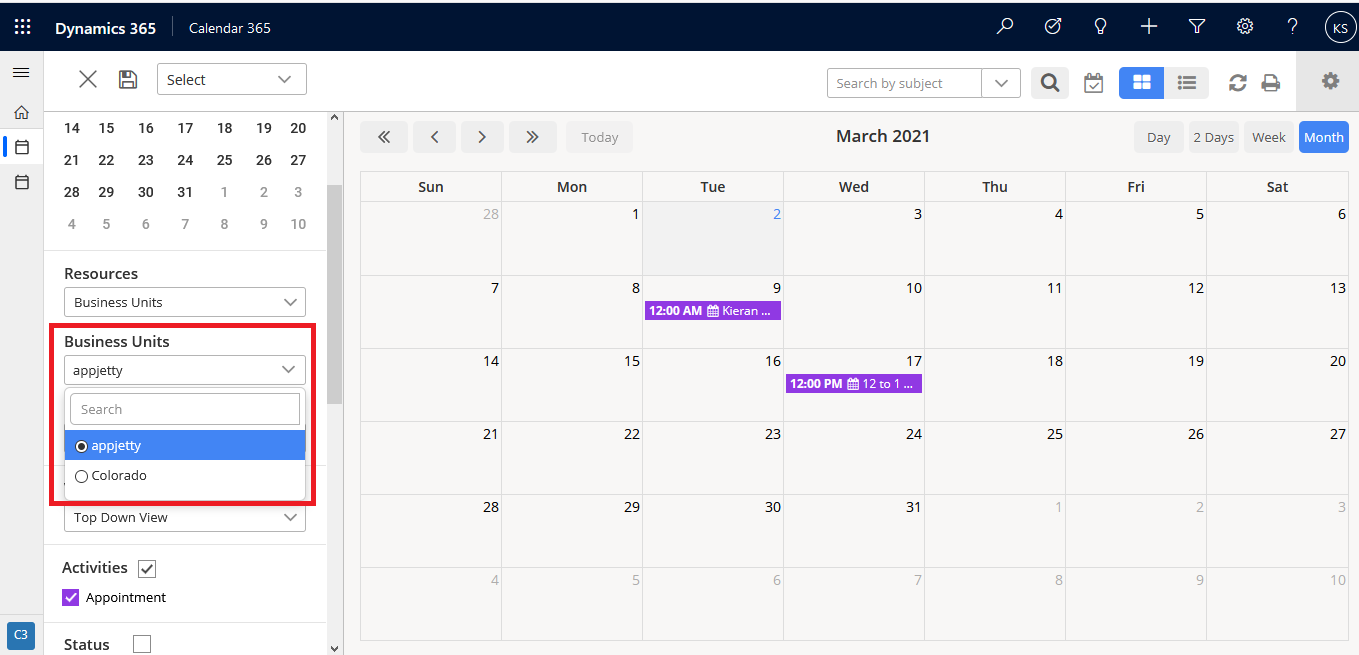Select date 24 in mini calendar

[x=185, y=160]
